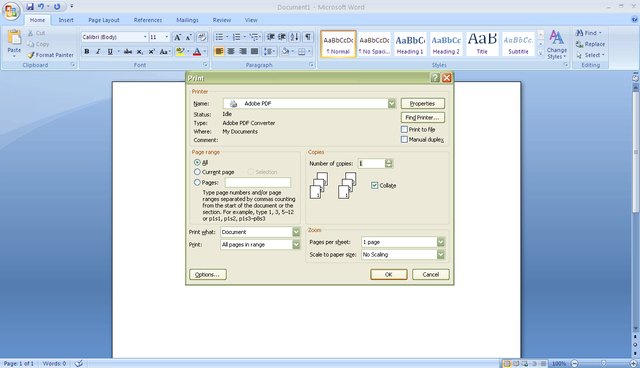Click the Zoom in plus button

point(634,363)
